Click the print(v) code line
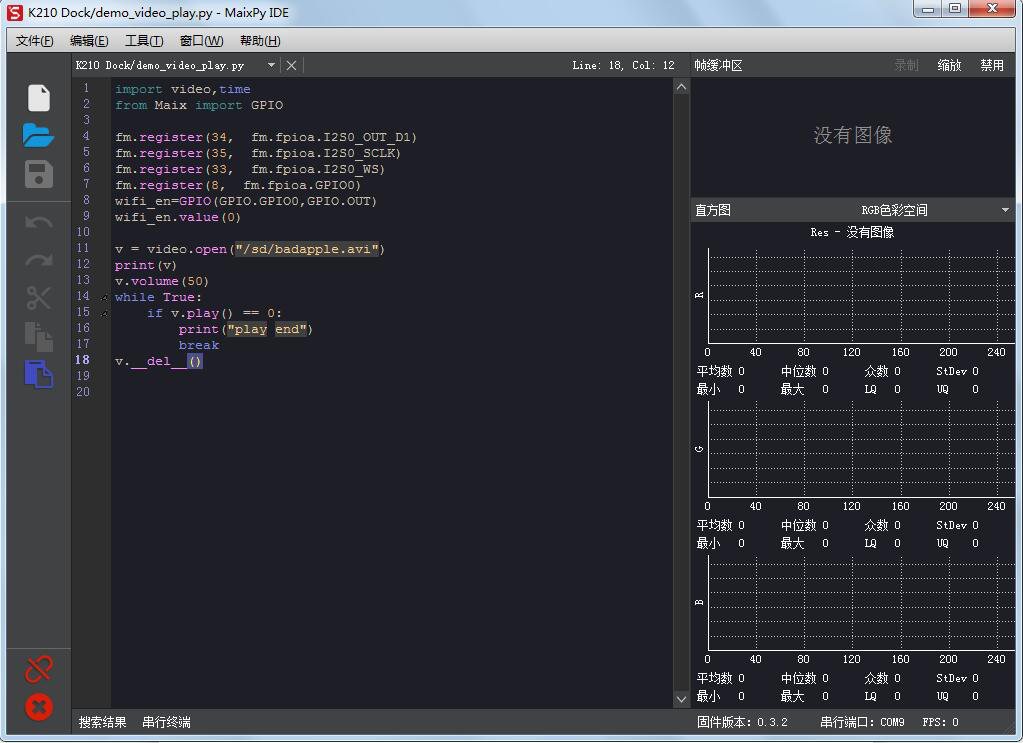Image resolution: width=1023 pixels, height=743 pixels. [145, 265]
